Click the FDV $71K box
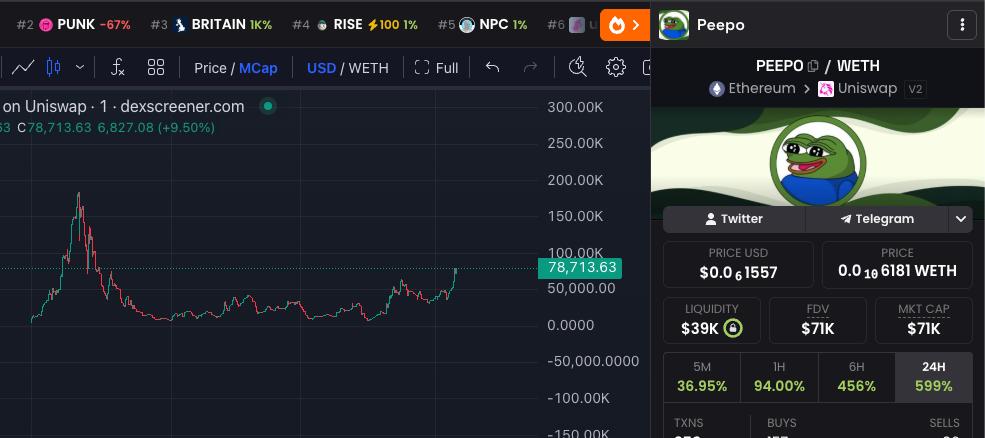The height and width of the screenshot is (438, 985). pos(818,320)
